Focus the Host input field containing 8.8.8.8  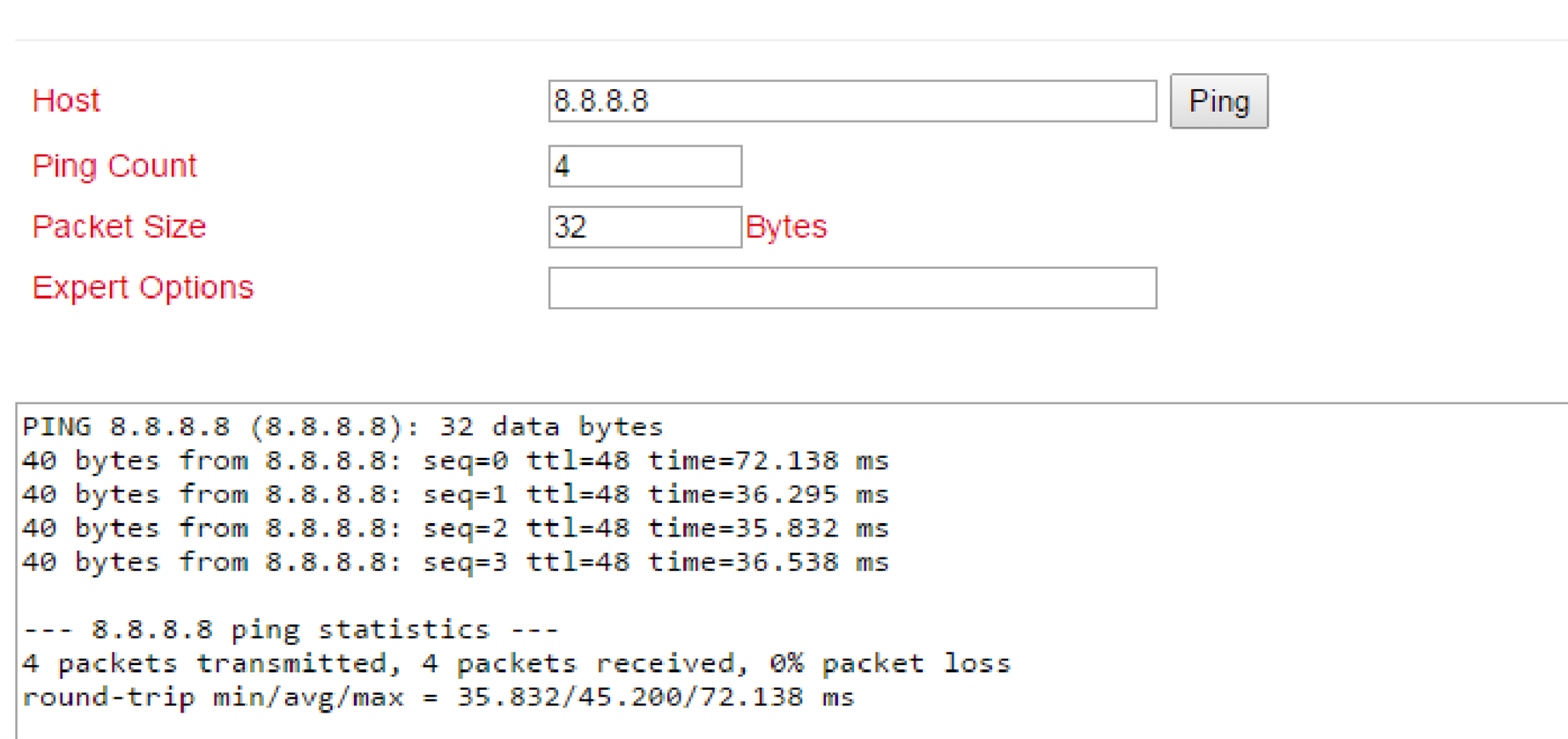click(852, 101)
